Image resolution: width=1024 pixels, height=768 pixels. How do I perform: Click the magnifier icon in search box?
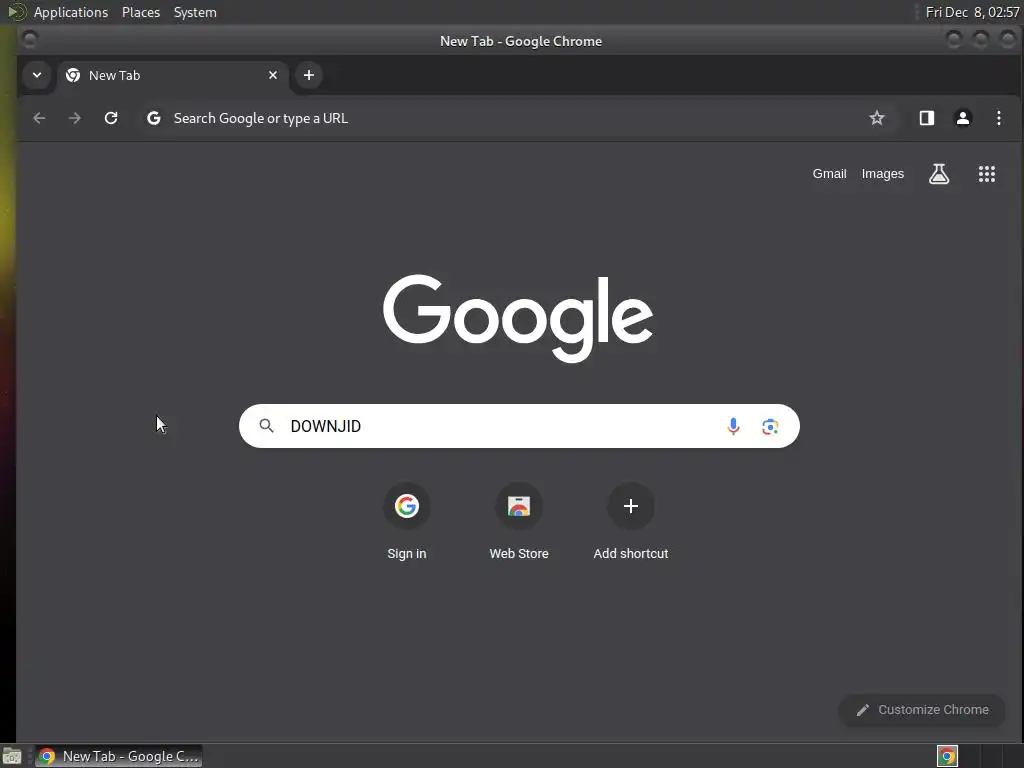click(266, 426)
